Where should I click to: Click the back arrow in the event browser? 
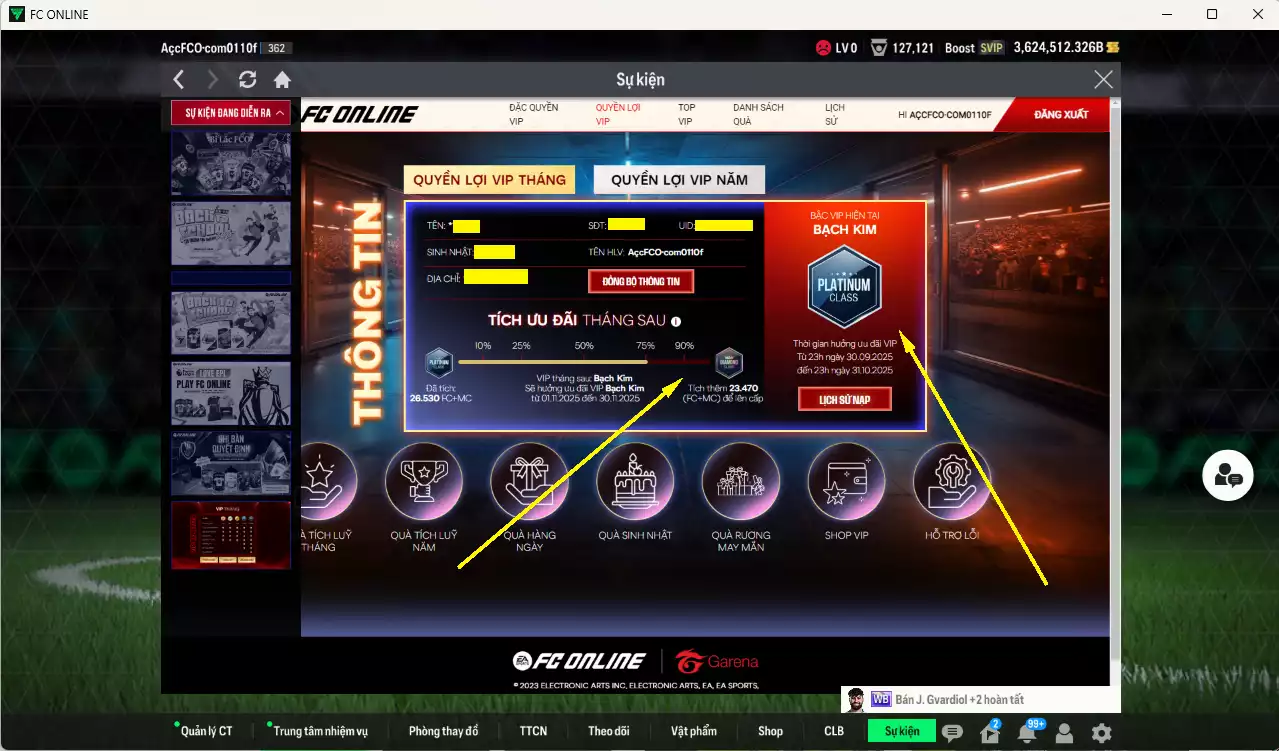point(178,80)
